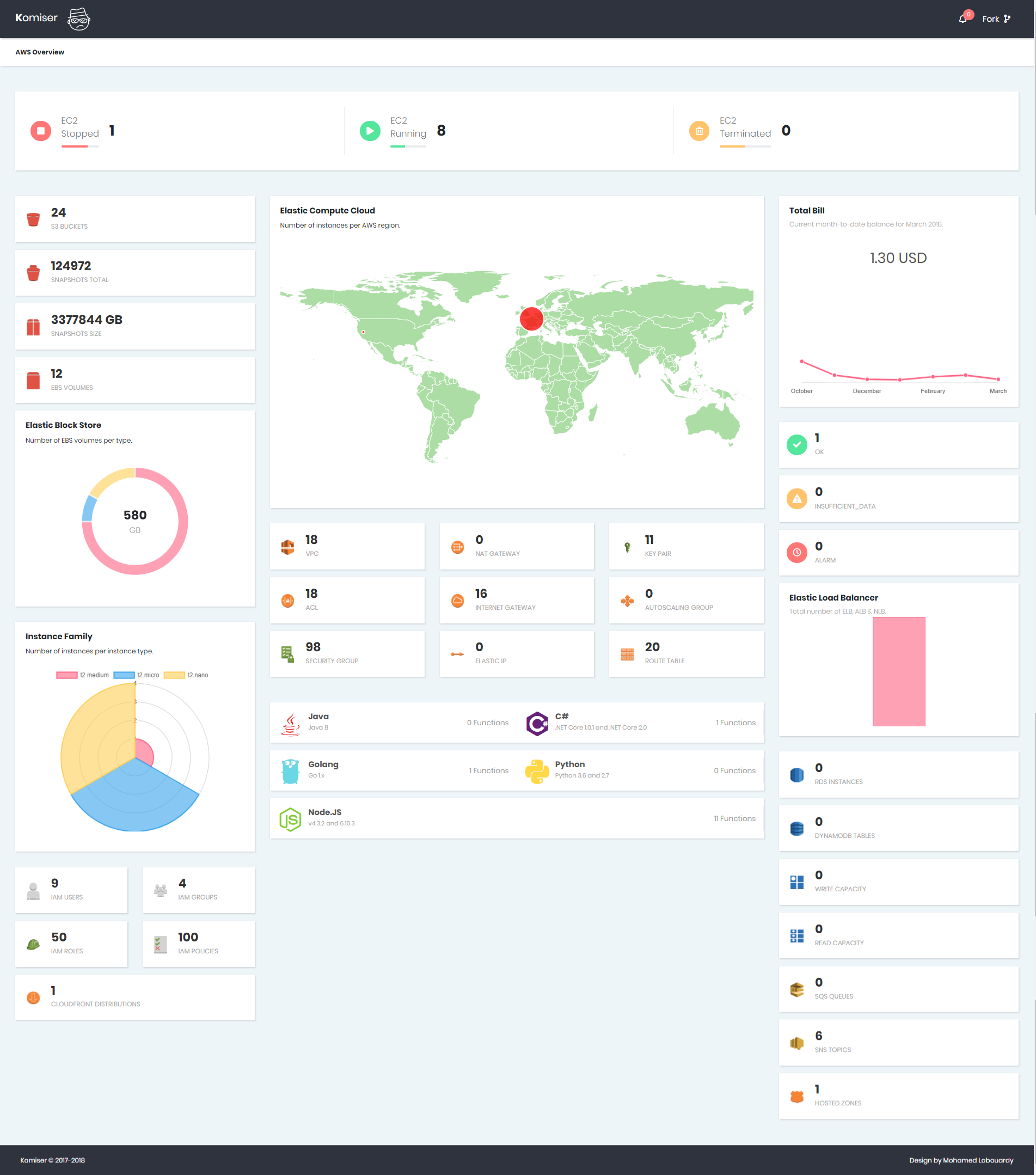This screenshot has height=1175, width=1036.
Task: Click the Internet Gateway cloud icon
Action: (x=458, y=601)
